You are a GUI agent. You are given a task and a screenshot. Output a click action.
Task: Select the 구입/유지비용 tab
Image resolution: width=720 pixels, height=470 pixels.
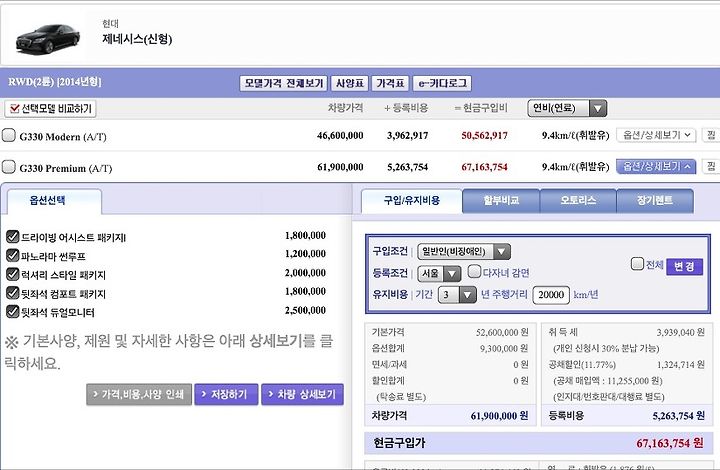(x=412, y=201)
